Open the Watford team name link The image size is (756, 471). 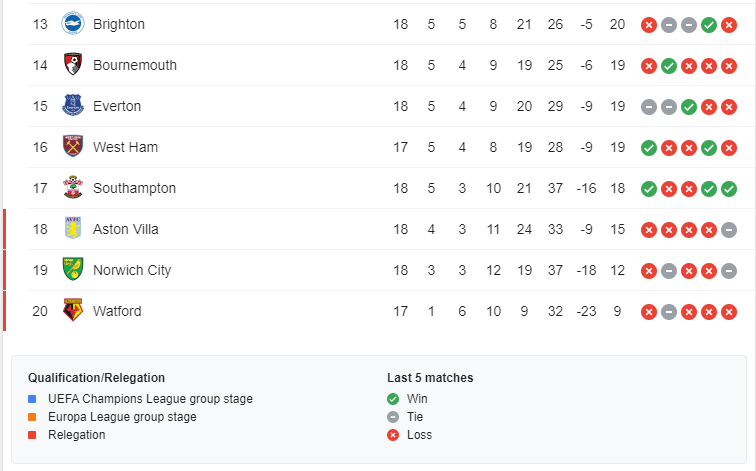tap(117, 311)
